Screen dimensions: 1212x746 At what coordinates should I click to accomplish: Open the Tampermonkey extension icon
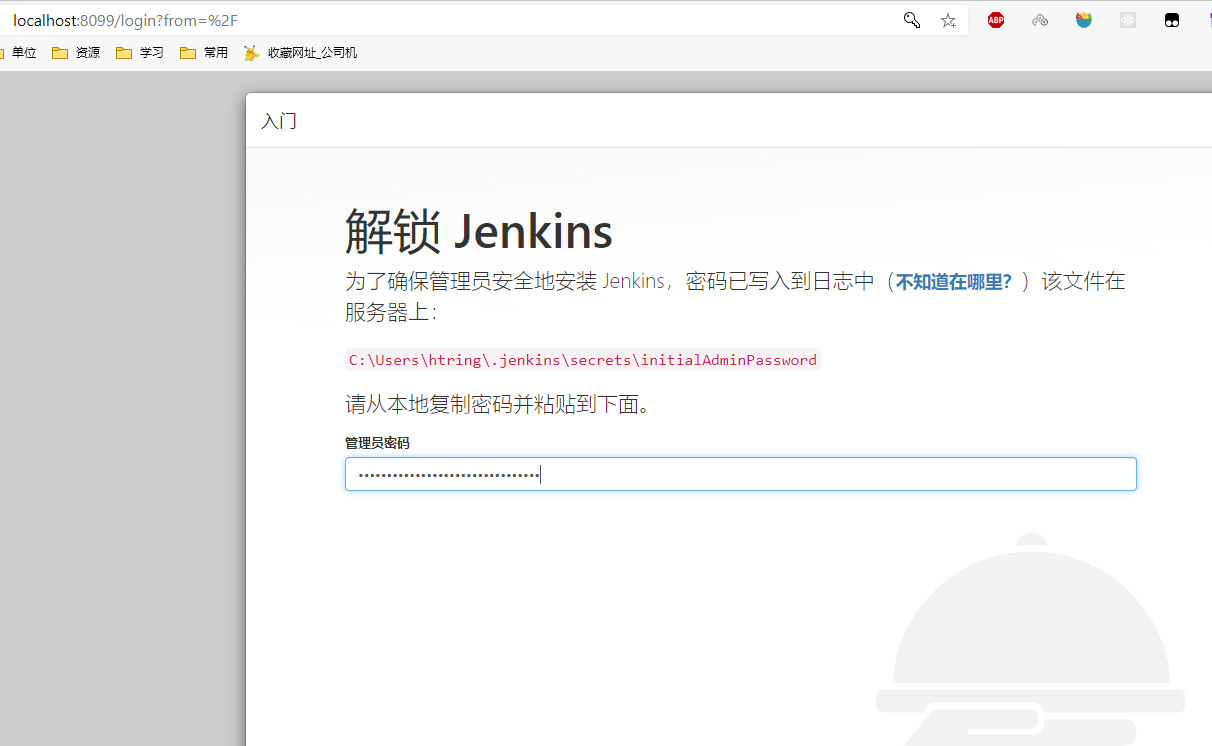click(x=1172, y=20)
